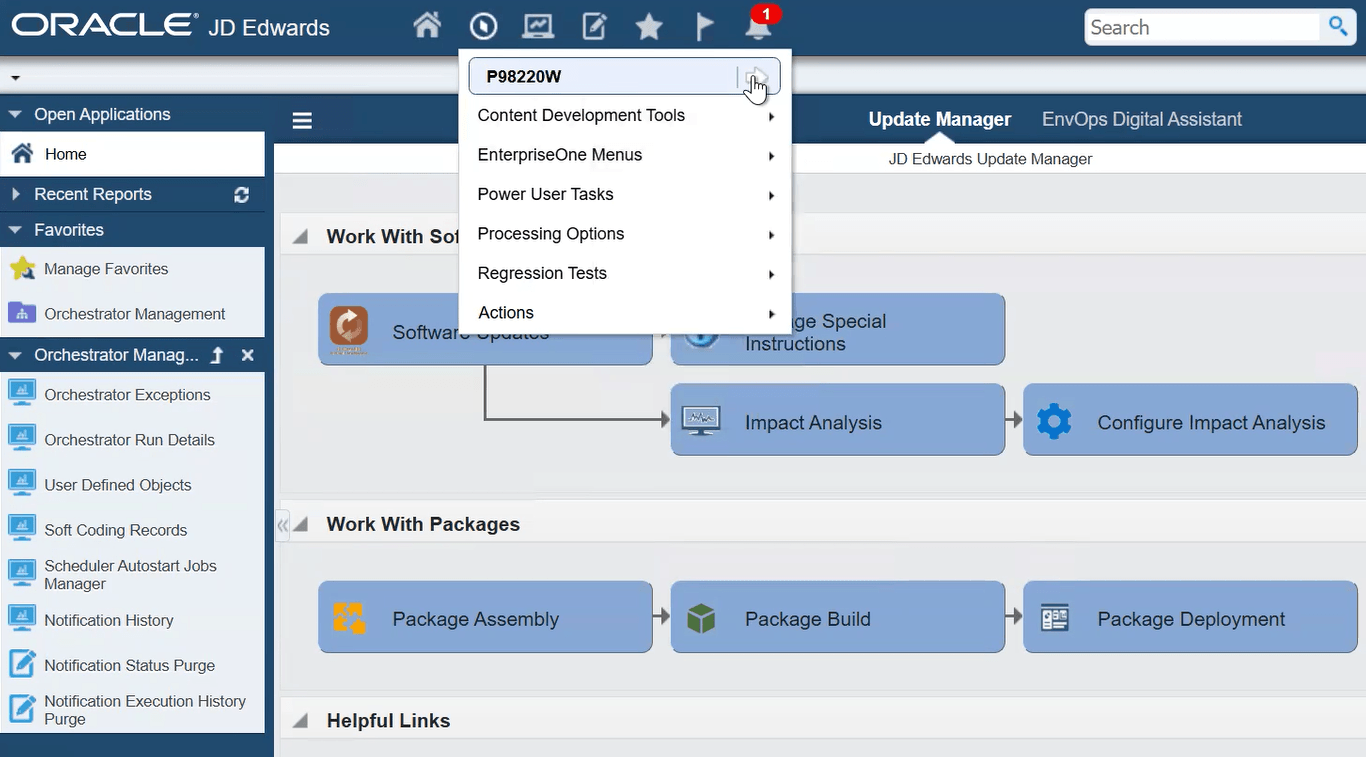
Task: Open Processing Options submenu
Action: click(625, 234)
